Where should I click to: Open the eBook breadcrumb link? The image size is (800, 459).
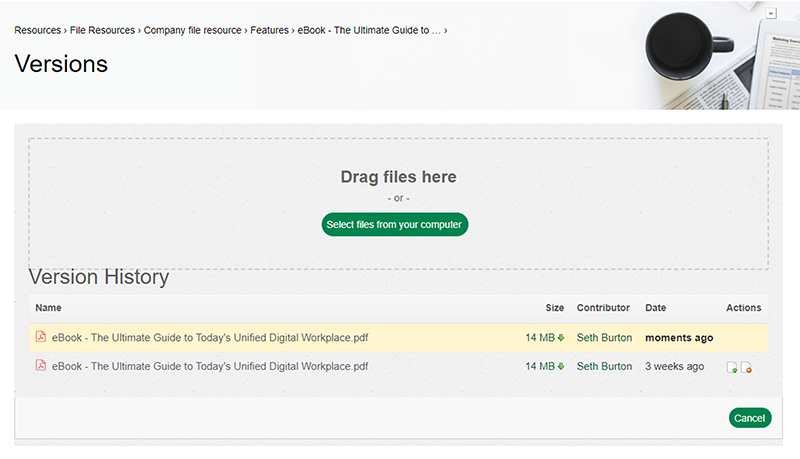pyautogui.click(x=369, y=30)
